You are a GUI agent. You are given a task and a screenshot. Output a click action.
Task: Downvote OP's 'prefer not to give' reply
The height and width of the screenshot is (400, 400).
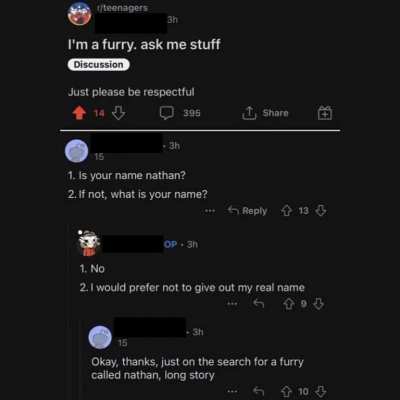tap(319, 304)
